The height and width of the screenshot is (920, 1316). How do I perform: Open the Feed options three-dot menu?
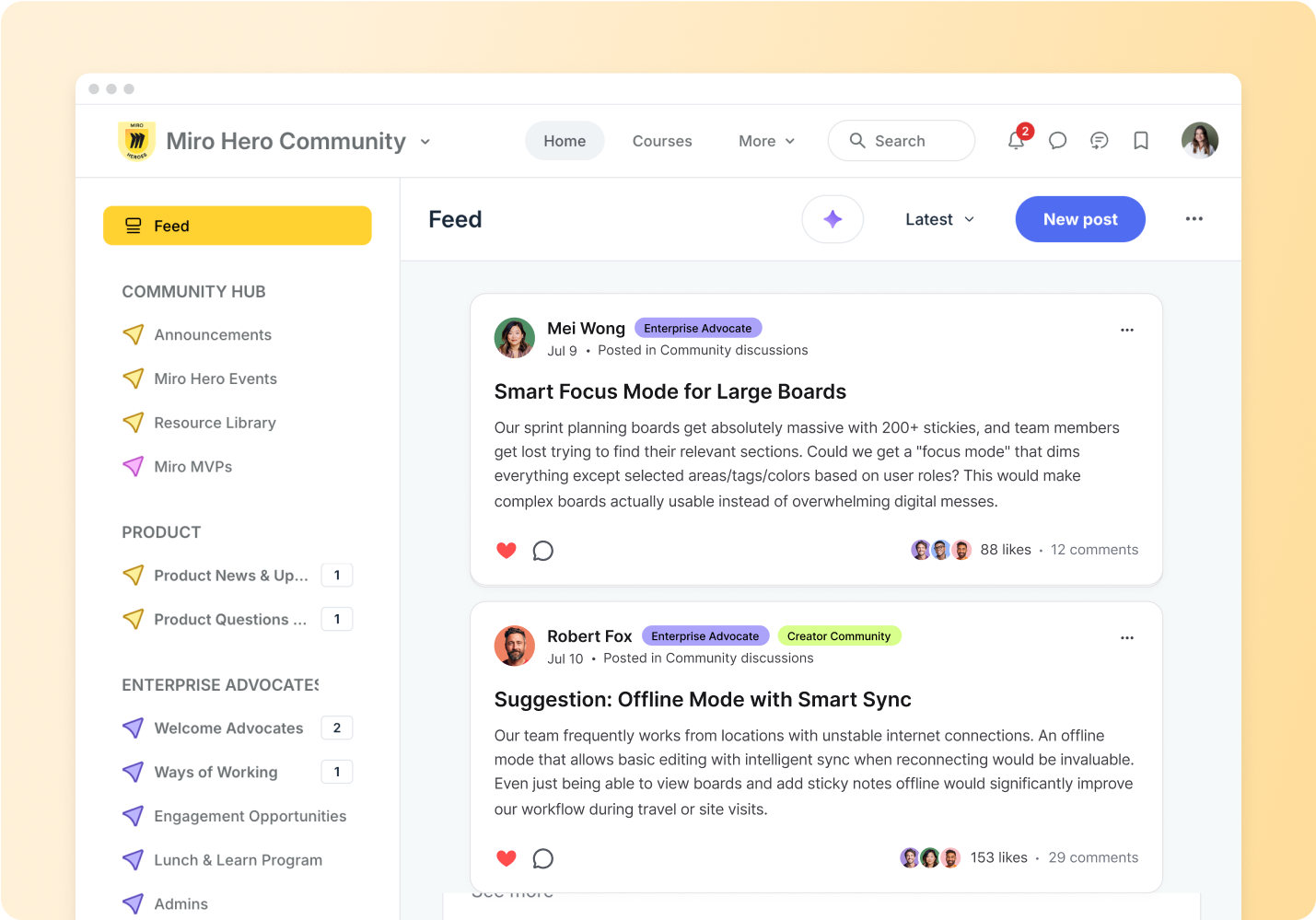(x=1194, y=219)
